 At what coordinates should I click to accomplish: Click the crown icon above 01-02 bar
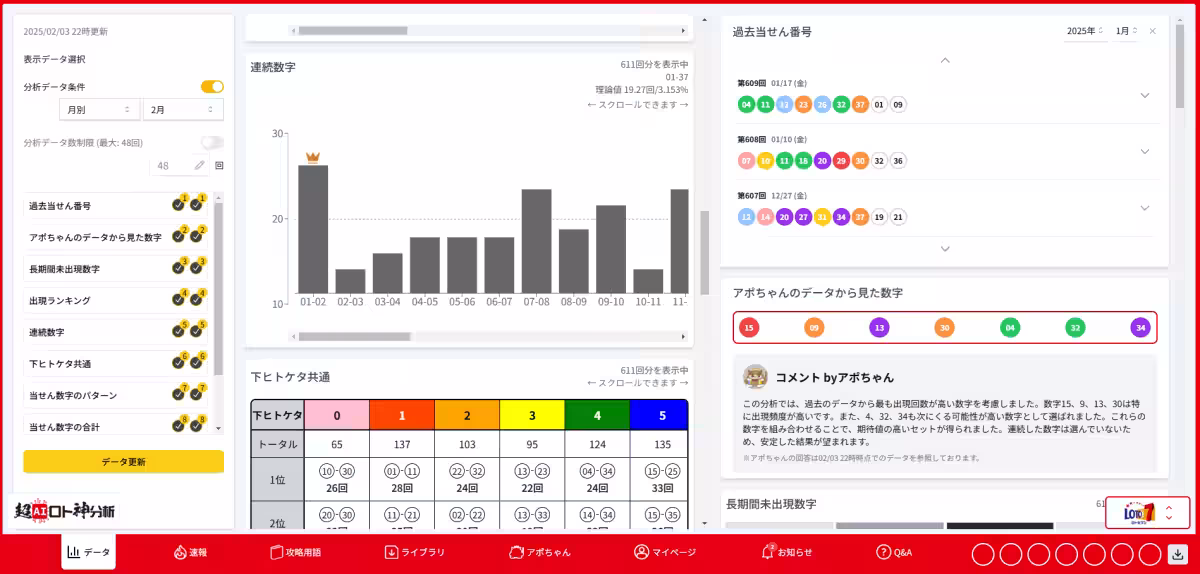(313, 157)
